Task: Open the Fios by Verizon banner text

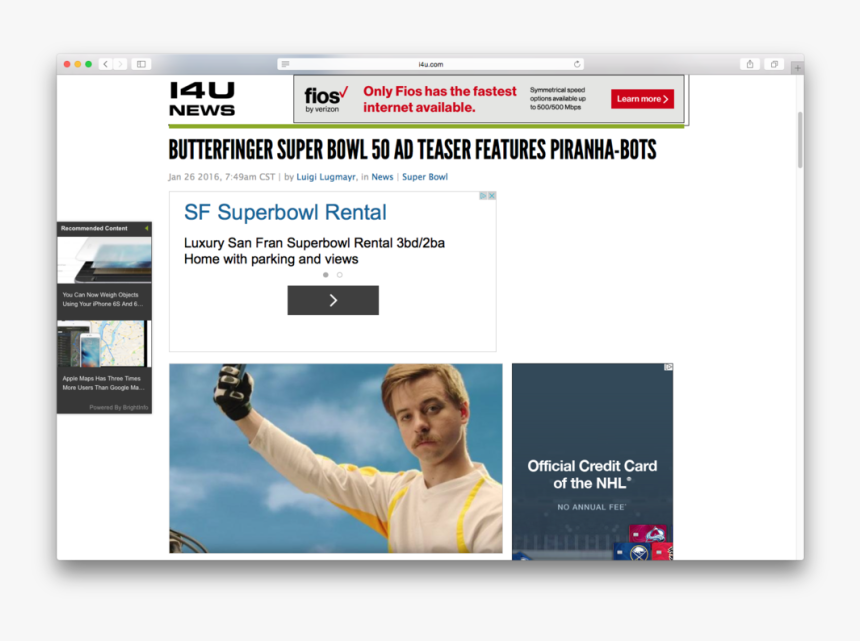Action: [326, 99]
